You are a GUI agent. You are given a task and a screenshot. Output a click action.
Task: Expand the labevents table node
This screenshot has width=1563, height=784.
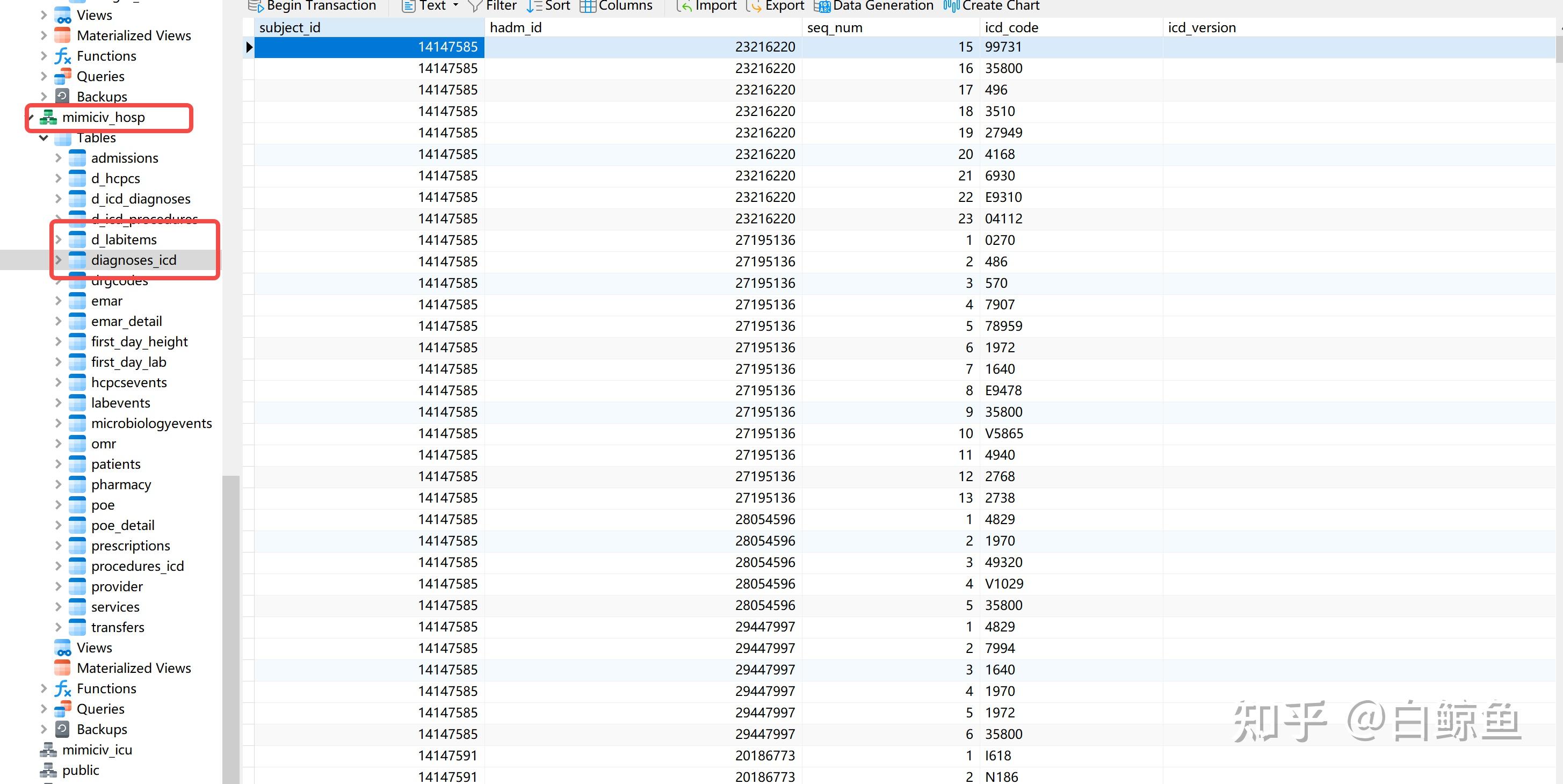[x=58, y=403]
